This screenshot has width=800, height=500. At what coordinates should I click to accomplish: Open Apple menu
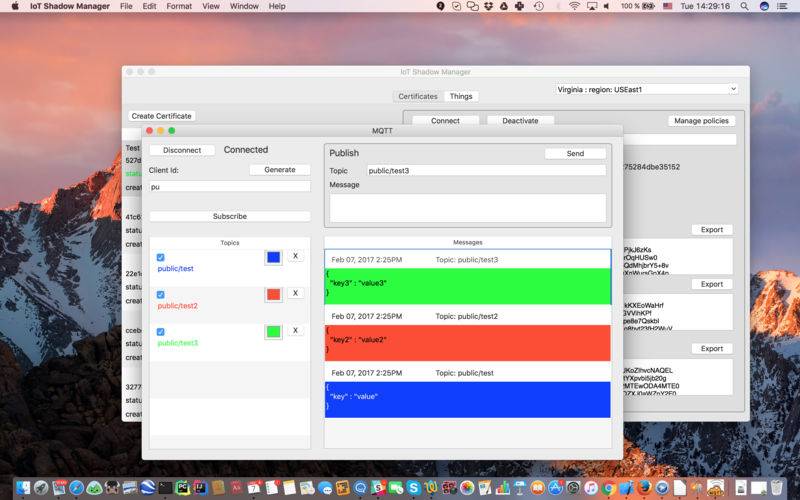pos(15,6)
